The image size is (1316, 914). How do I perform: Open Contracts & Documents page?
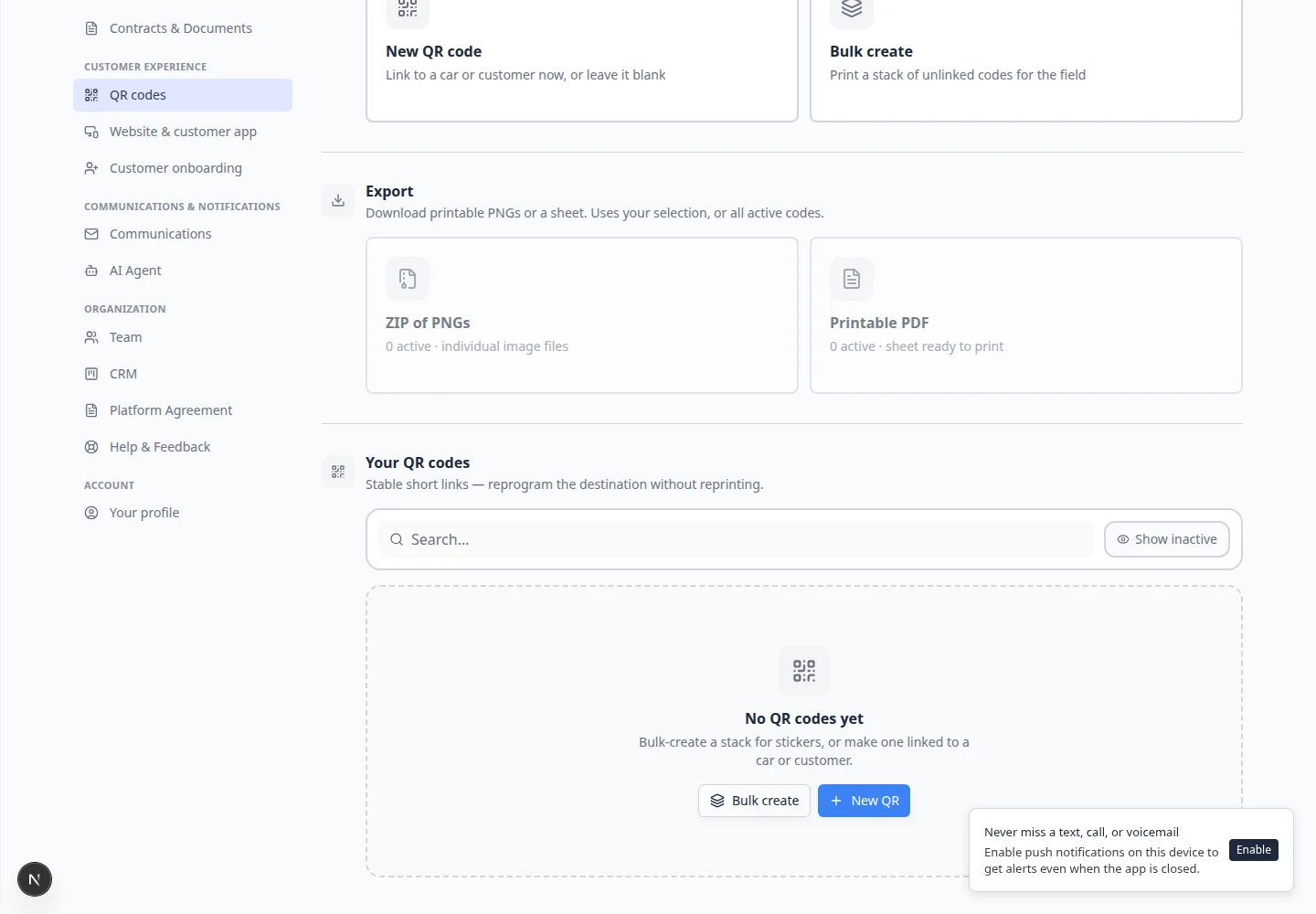tap(183, 28)
